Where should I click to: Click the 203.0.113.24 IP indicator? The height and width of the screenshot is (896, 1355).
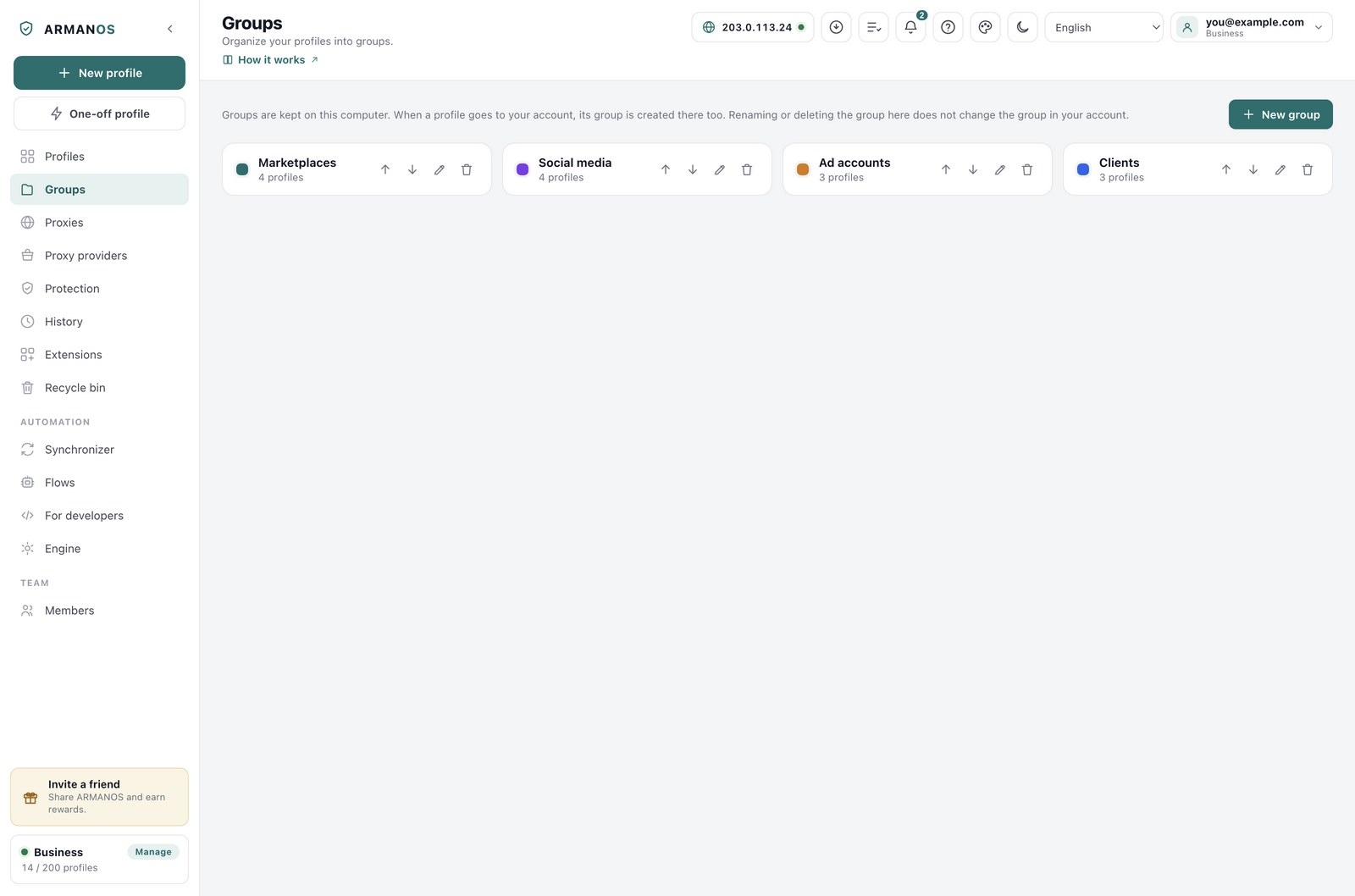click(x=752, y=27)
